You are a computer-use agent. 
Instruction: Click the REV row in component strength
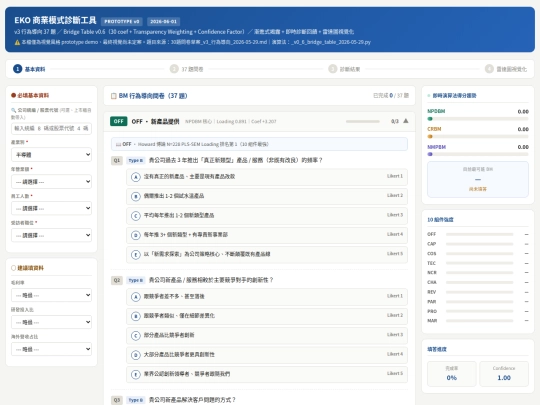(478, 292)
